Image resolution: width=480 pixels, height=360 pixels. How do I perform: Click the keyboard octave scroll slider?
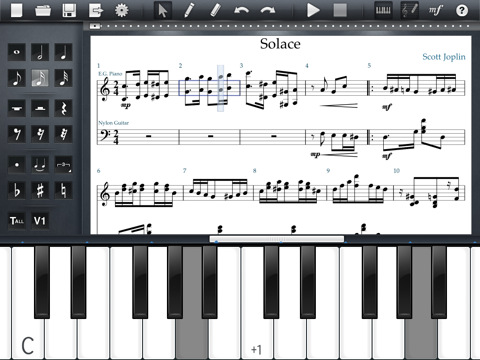[277, 239]
